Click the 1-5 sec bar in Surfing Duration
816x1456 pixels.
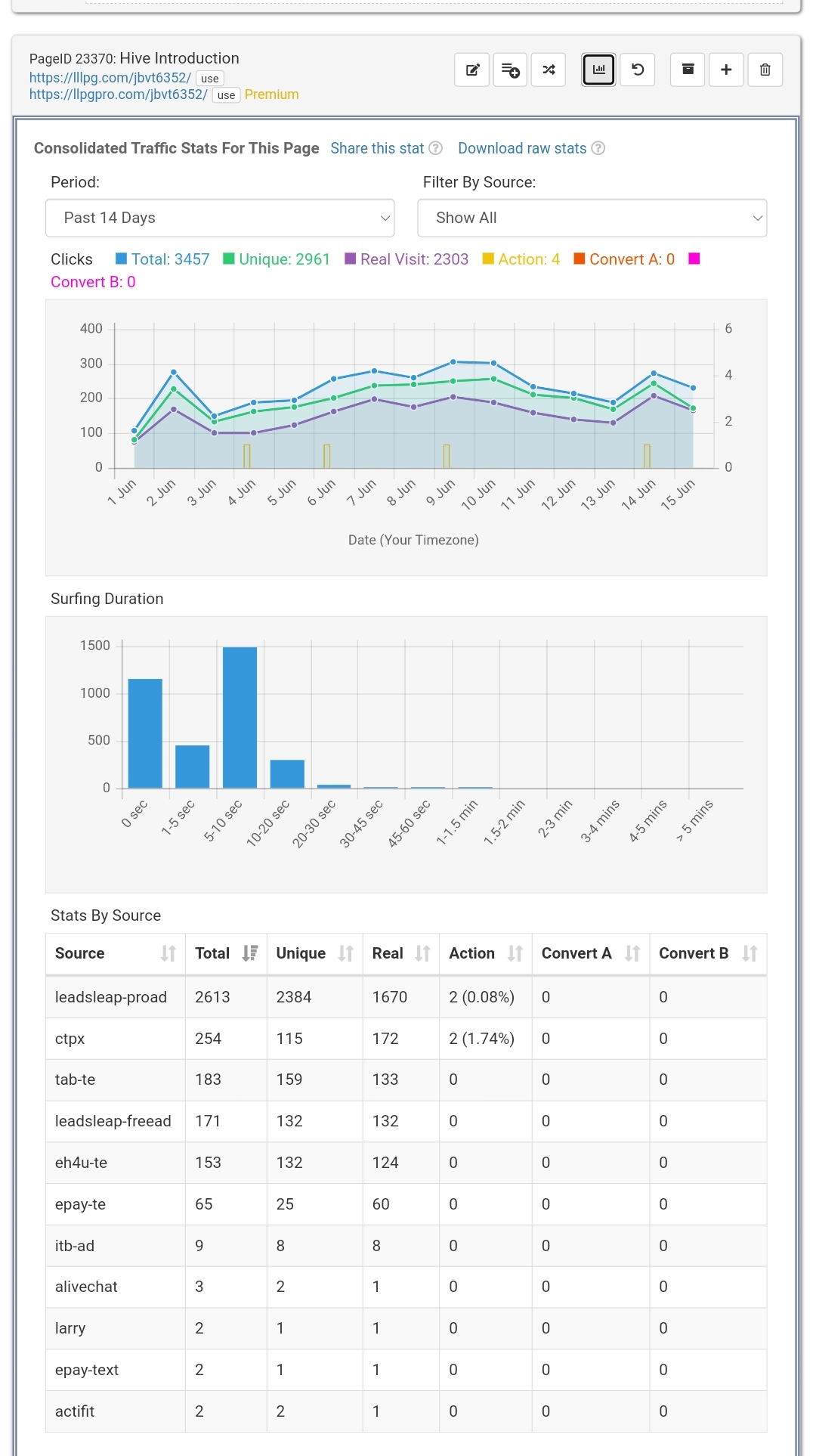coord(193,767)
